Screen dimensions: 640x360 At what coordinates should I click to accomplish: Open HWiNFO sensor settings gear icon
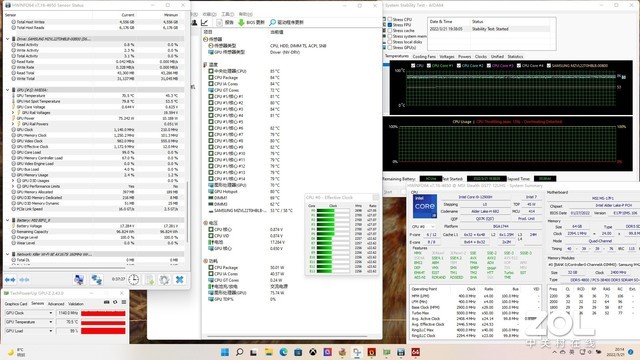pos(164,280)
